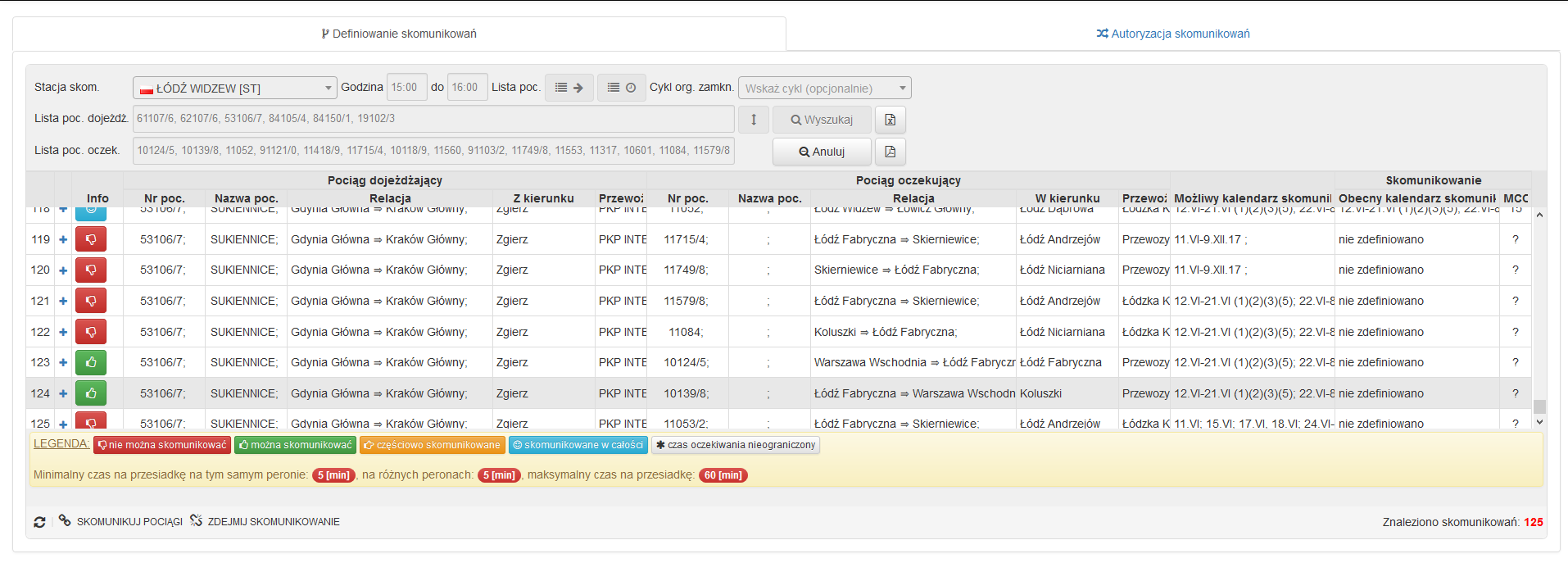
Task: Click the swap train lists arrow button
Action: [x=754, y=120]
